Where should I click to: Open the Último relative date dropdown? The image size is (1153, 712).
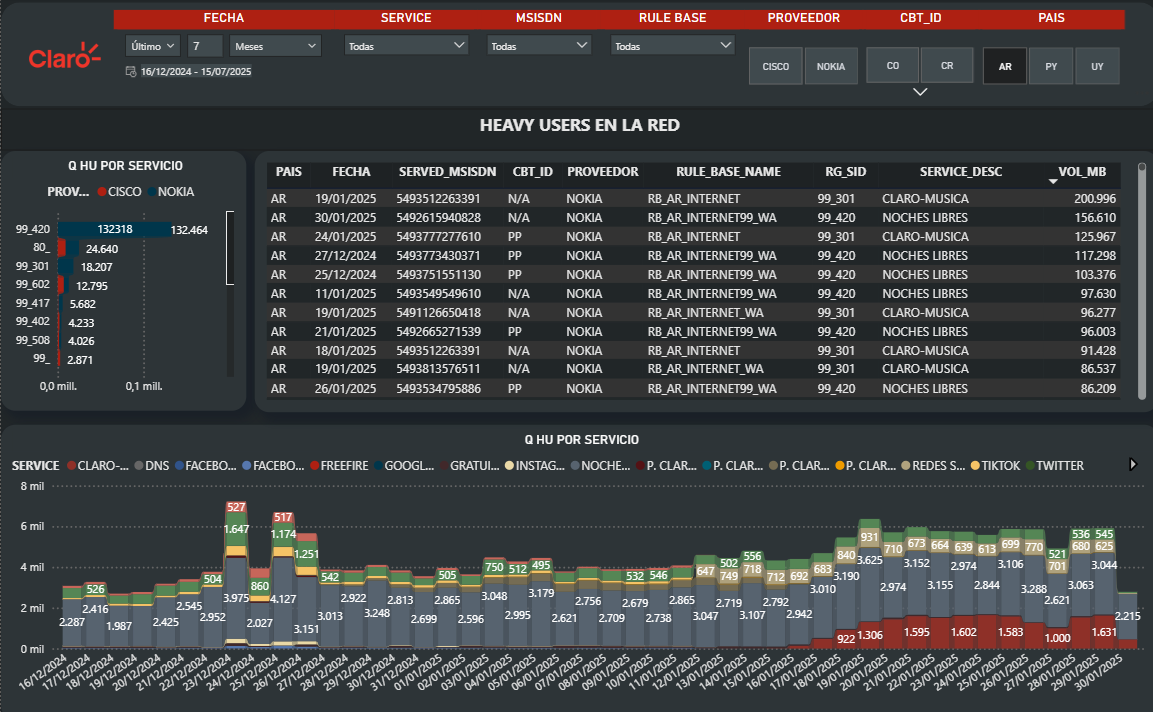click(x=152, y=46)
